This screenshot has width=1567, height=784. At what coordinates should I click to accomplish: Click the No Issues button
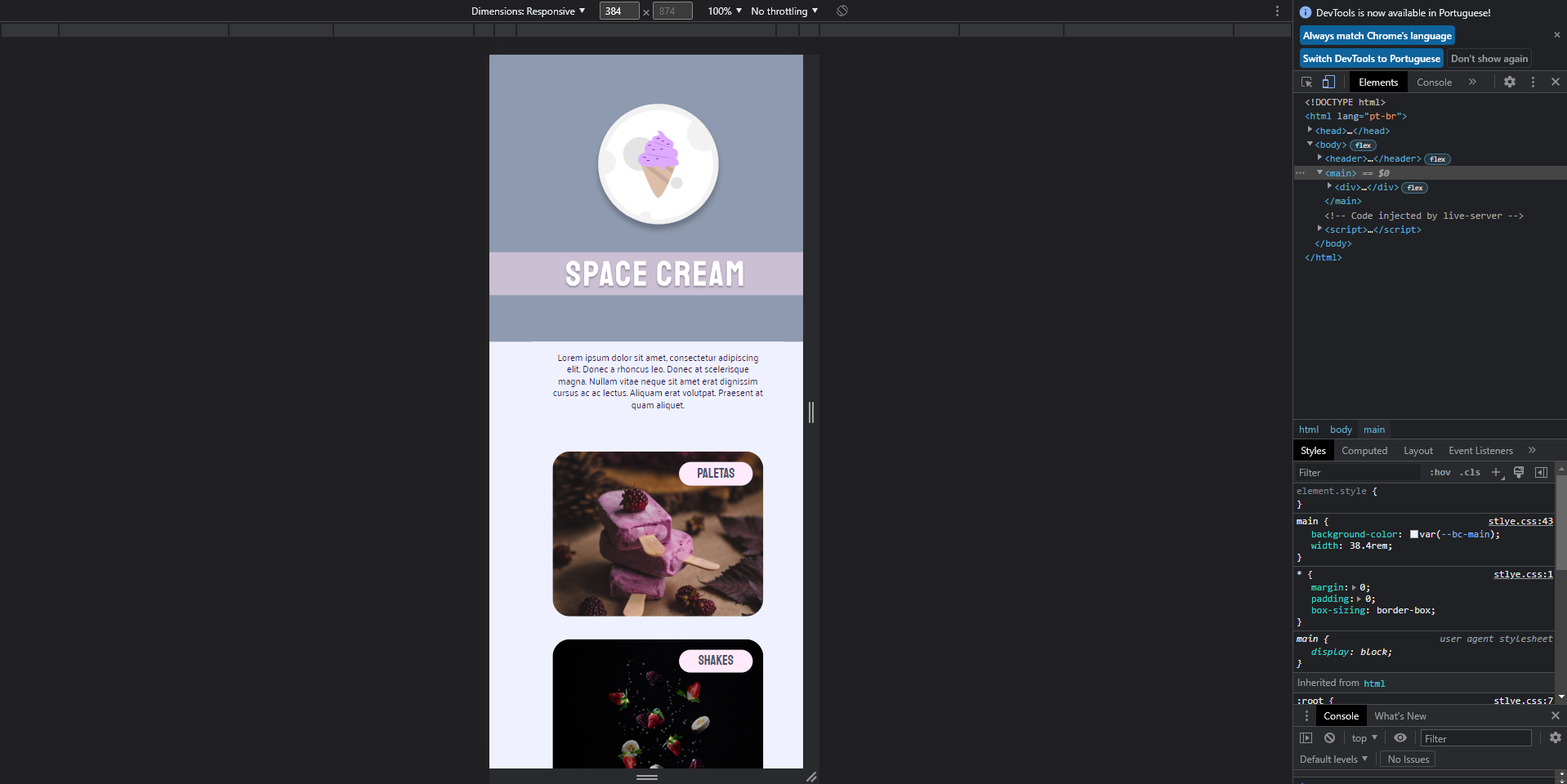pyautogui.click(x=1408, y=759)
